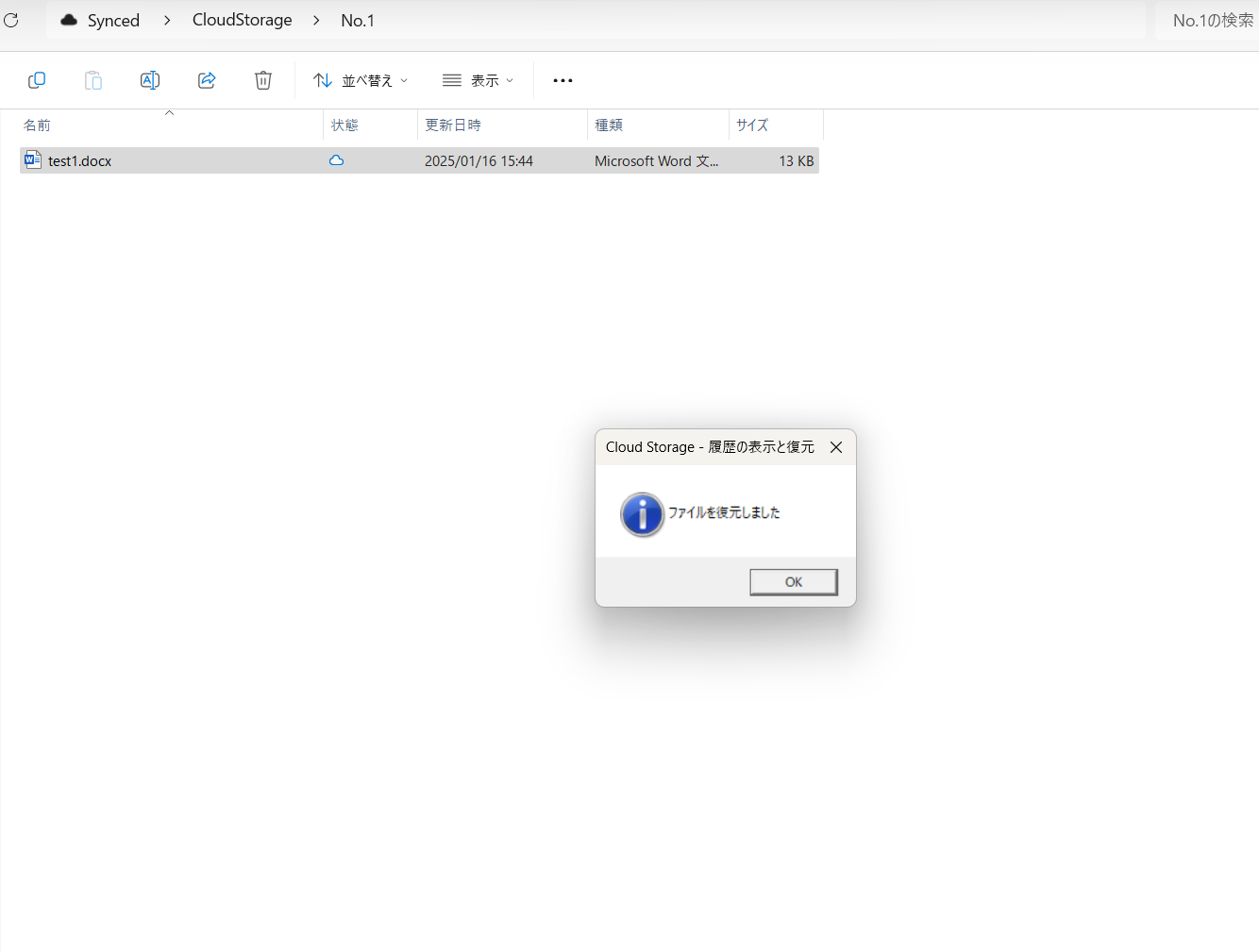Select the No.1 breadcrumb segment
Viewport: 1259px width, 952px height.
coord(358,20)
